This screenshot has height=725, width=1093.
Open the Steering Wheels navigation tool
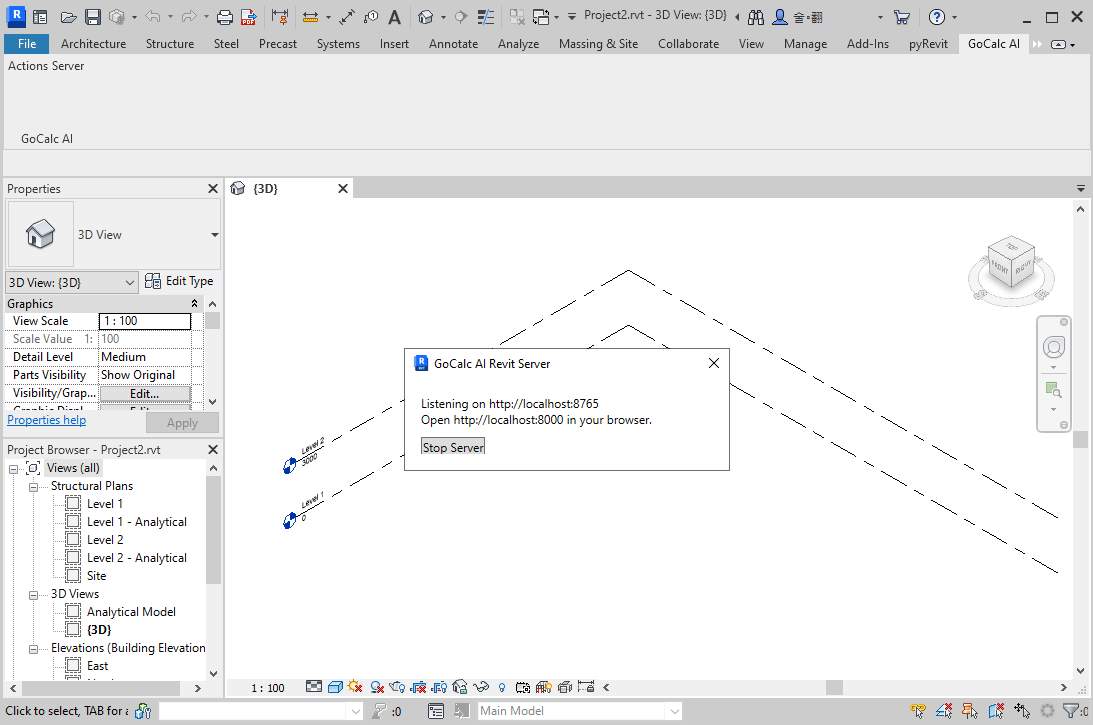pyautogui.click(x=1053, y=347)
